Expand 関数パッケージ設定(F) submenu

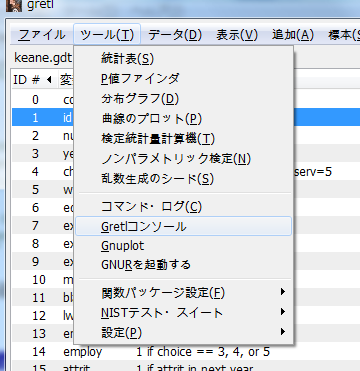pos(183,293)
